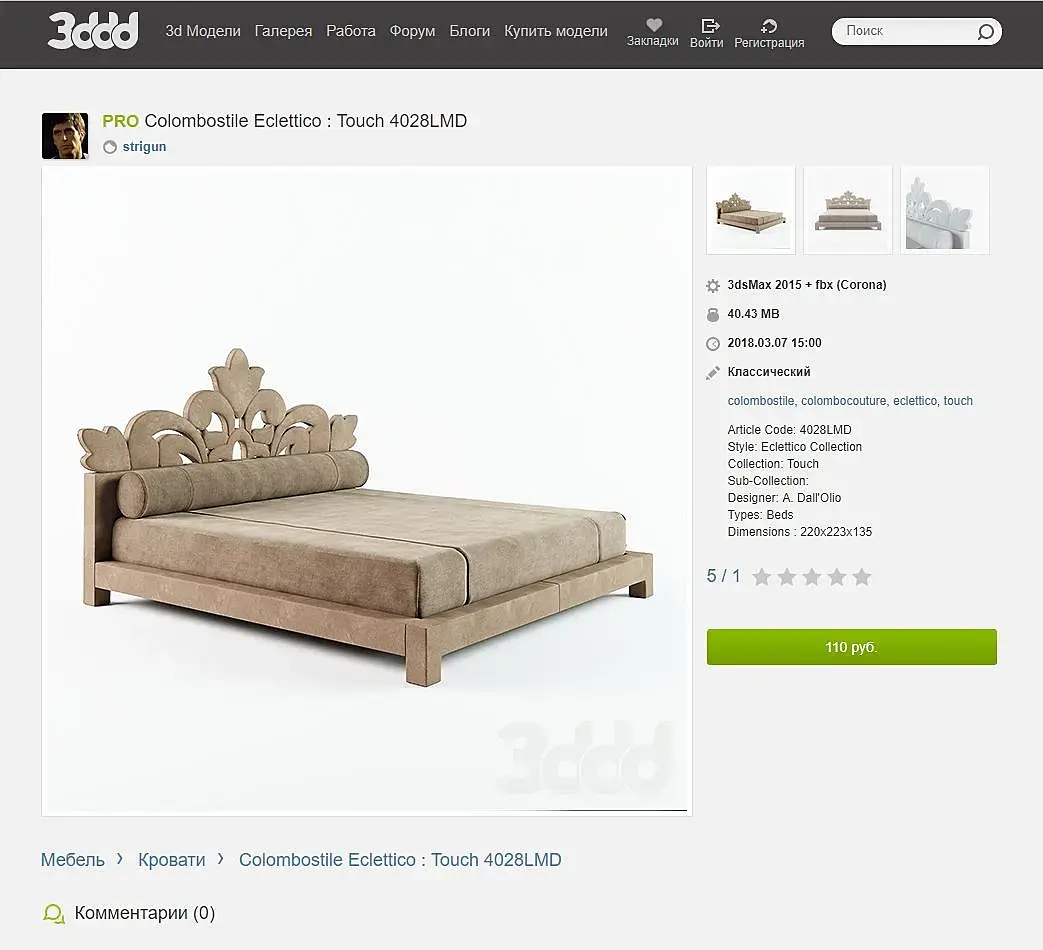Go to the Галерея menu item
This screenshot has height=950, width=1043.
click(x=283, y=31)
